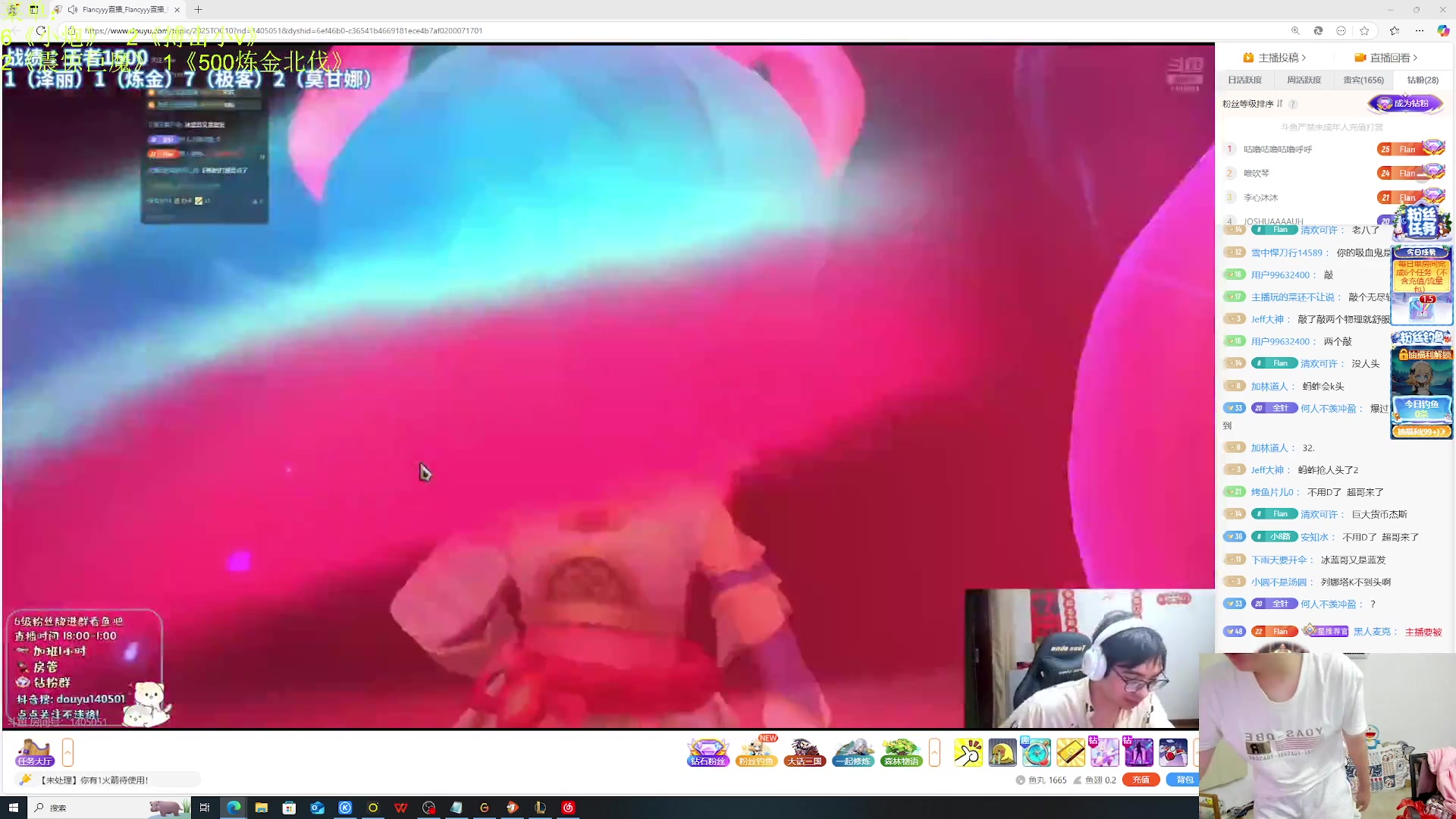Image resolution: width=1456 pixels, height=819 pixels.
Task: Click chat username 下雨天要开伞
Action: [1279, 560]
